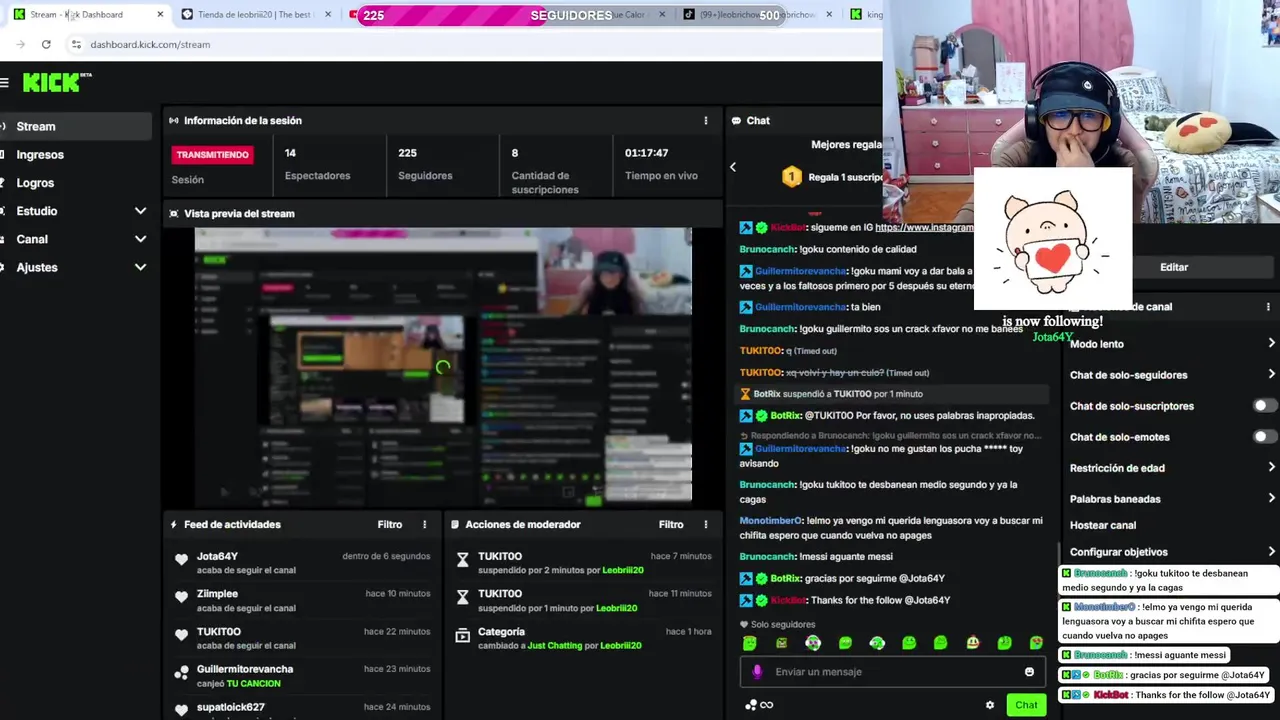Open Configurar objetivos options arrow
This screenshot has width=1280, height=720.
coord(1271,551)
